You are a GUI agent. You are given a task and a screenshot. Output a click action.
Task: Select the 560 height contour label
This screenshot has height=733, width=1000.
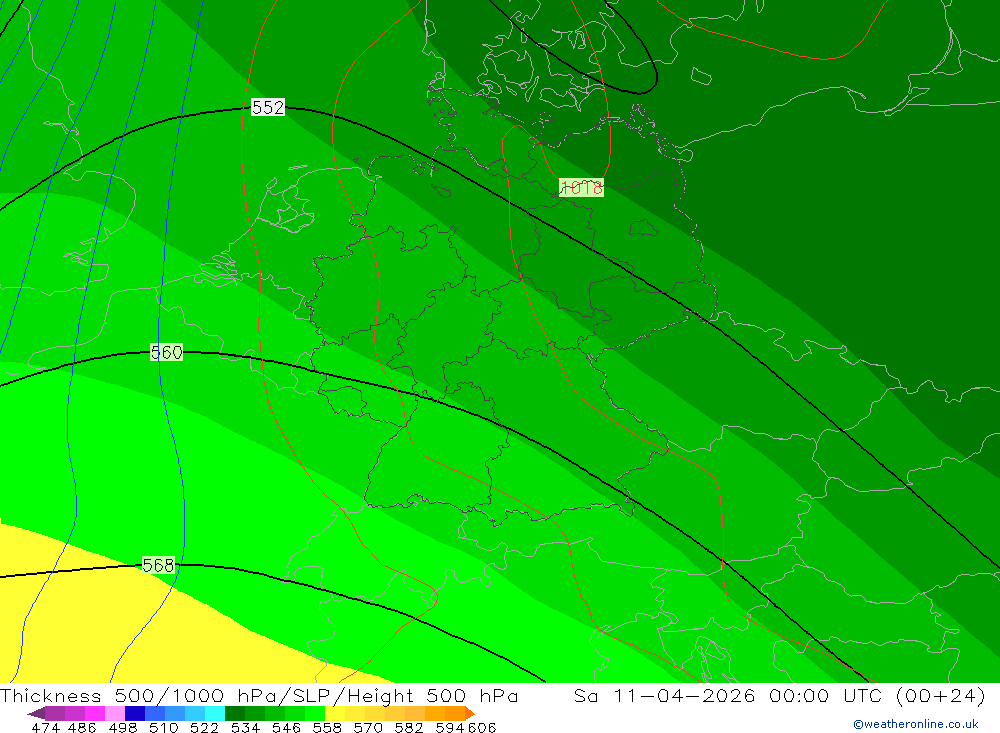pos(166,352)
